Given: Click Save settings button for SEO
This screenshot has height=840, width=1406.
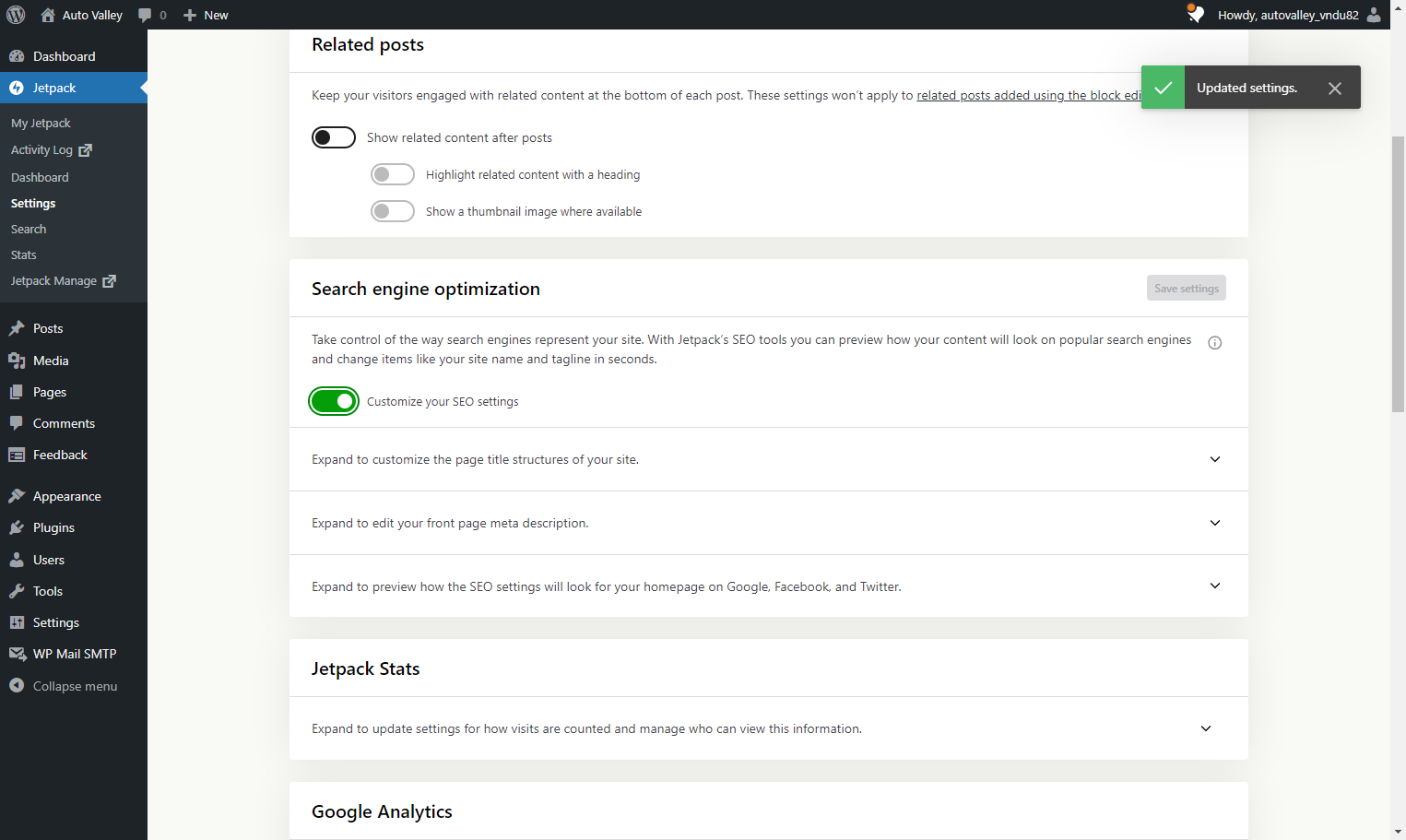Looking at the screenshot, I should 1187,289.
